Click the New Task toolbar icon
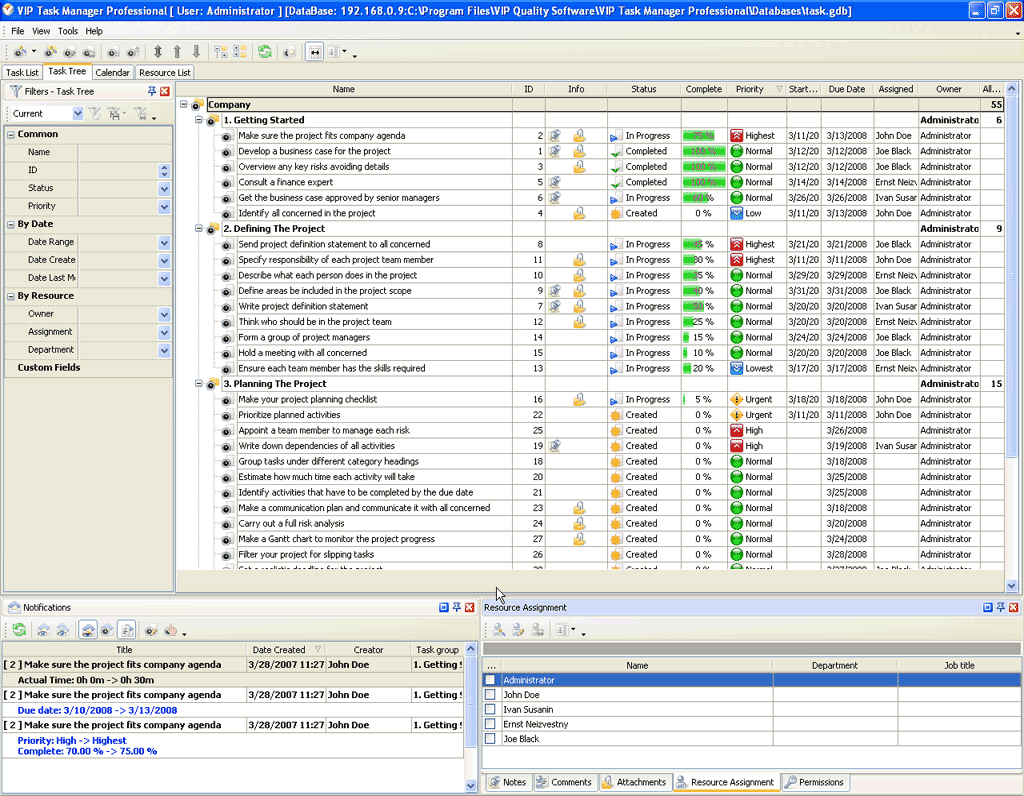The image size is (1024, 796). click(x=20, y=52)
